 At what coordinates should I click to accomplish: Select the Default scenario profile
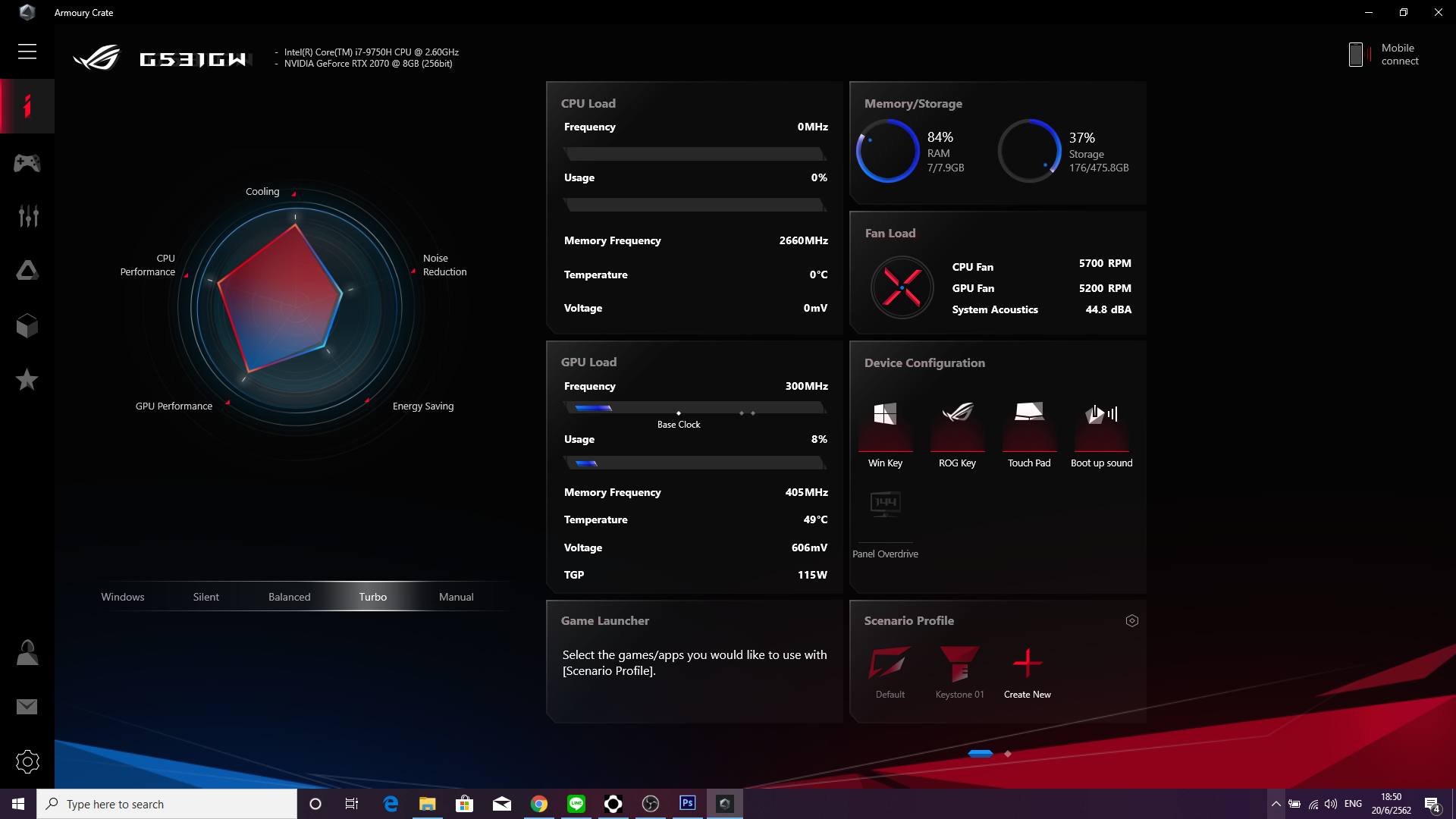[x=890, y=672]
